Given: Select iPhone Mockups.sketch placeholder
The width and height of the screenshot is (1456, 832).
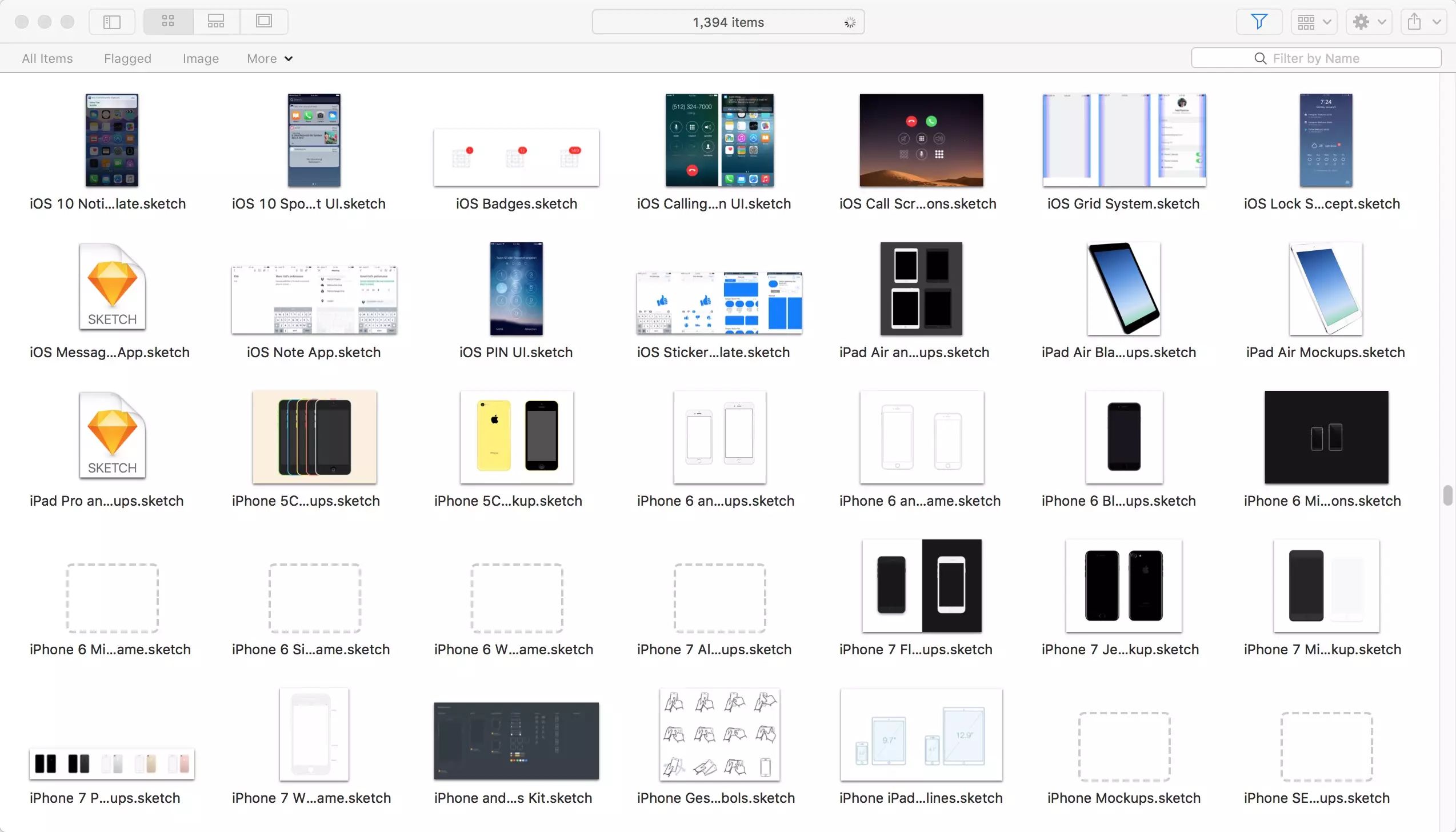Looking at the screenshot, I should [1124, 747].
